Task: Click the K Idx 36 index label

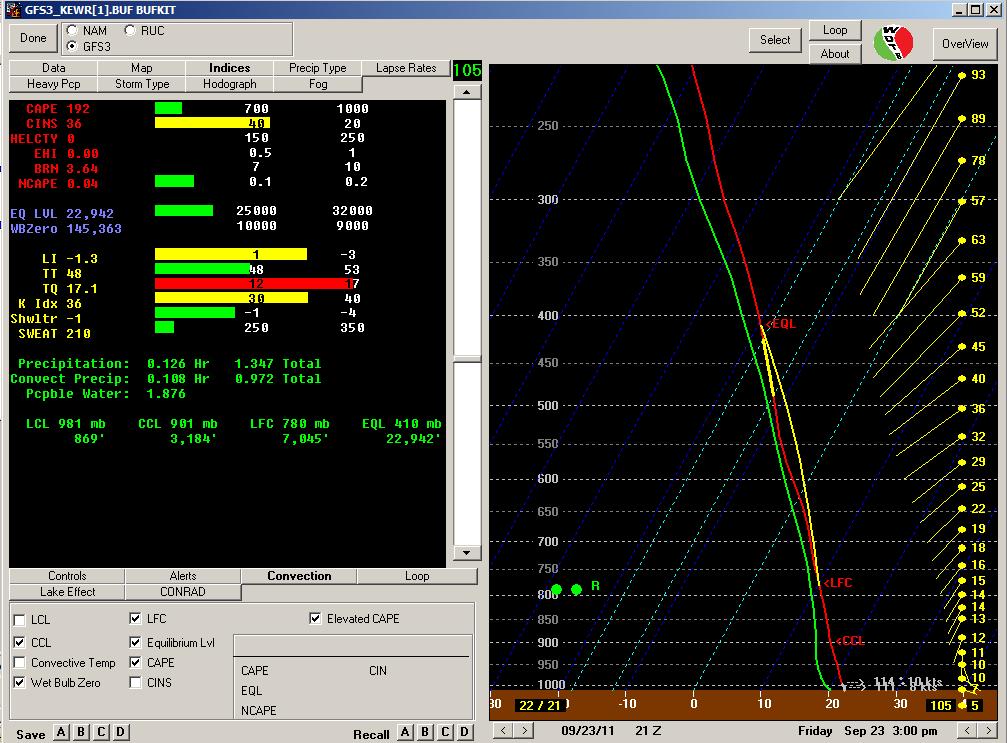Action: (x=50, y=303)
